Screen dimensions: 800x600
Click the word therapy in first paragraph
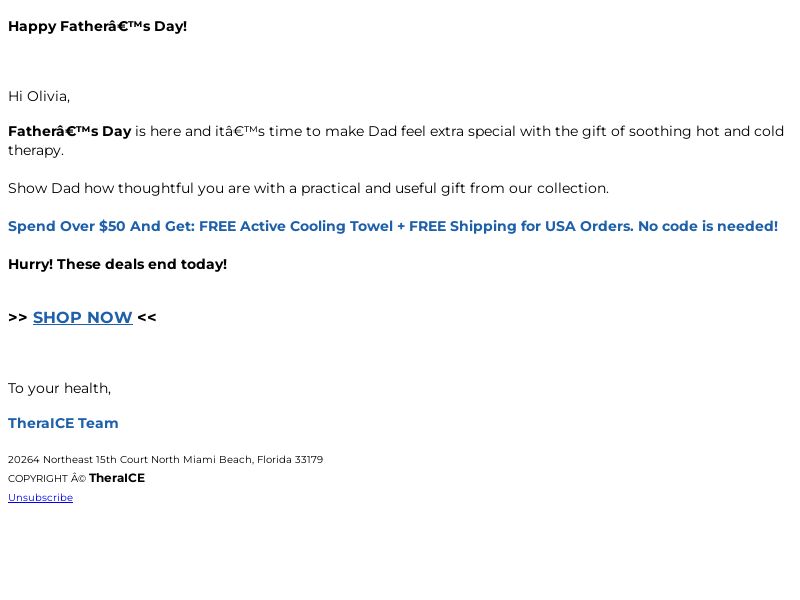click(36, 151)
